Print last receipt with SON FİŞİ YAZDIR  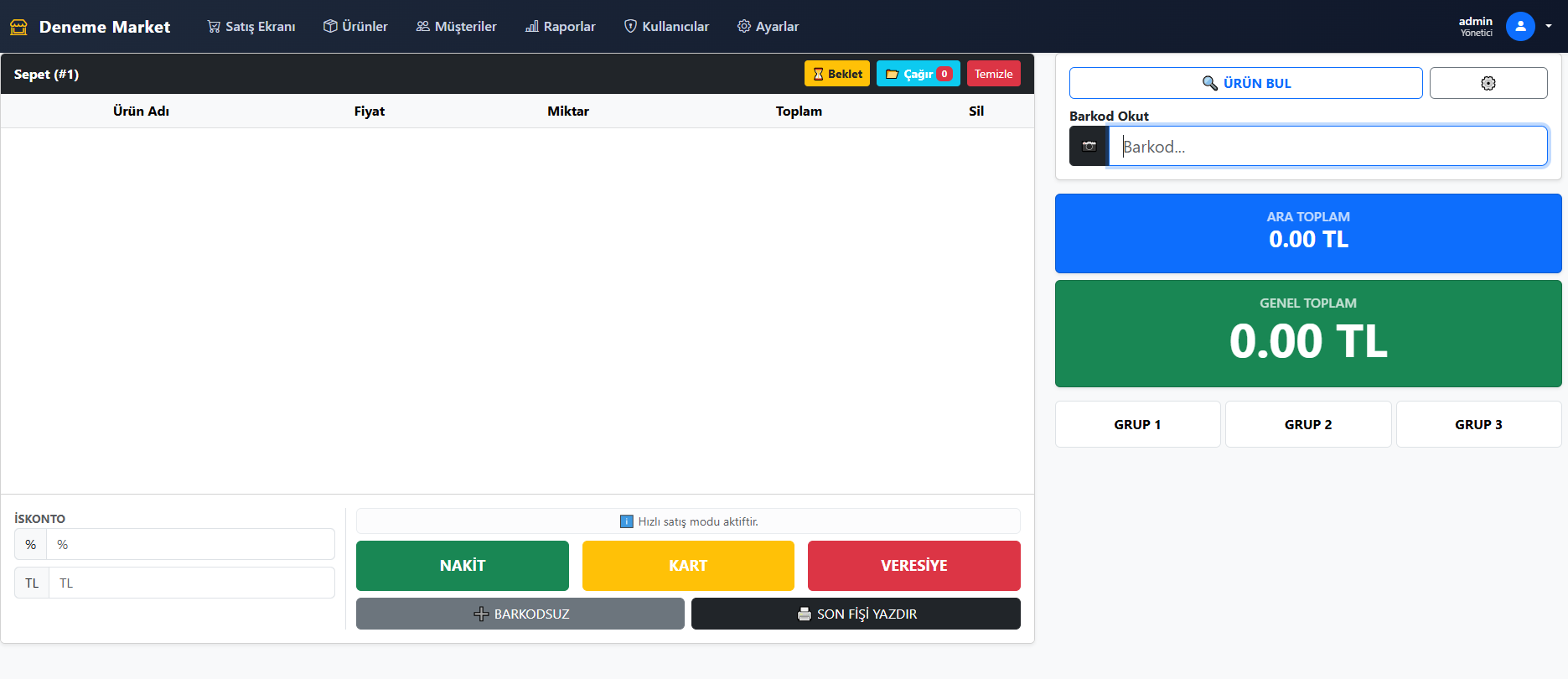856,614
